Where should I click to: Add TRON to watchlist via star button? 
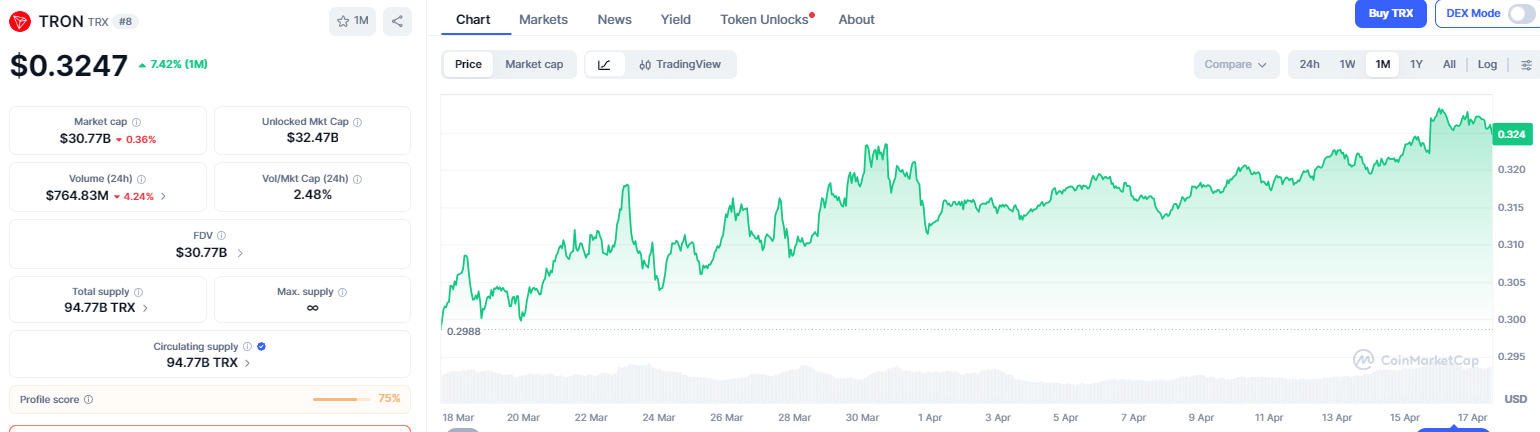click(352, 21)
